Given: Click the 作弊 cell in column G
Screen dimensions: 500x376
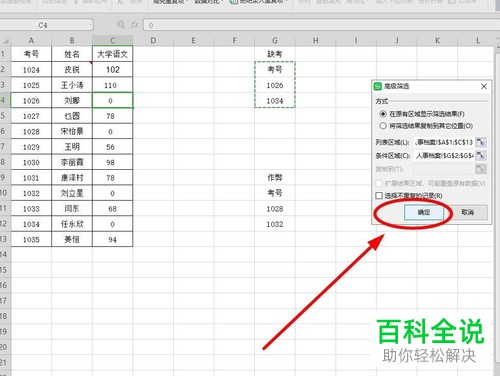Looking at the screenshot, I should [x=275, y=178].
